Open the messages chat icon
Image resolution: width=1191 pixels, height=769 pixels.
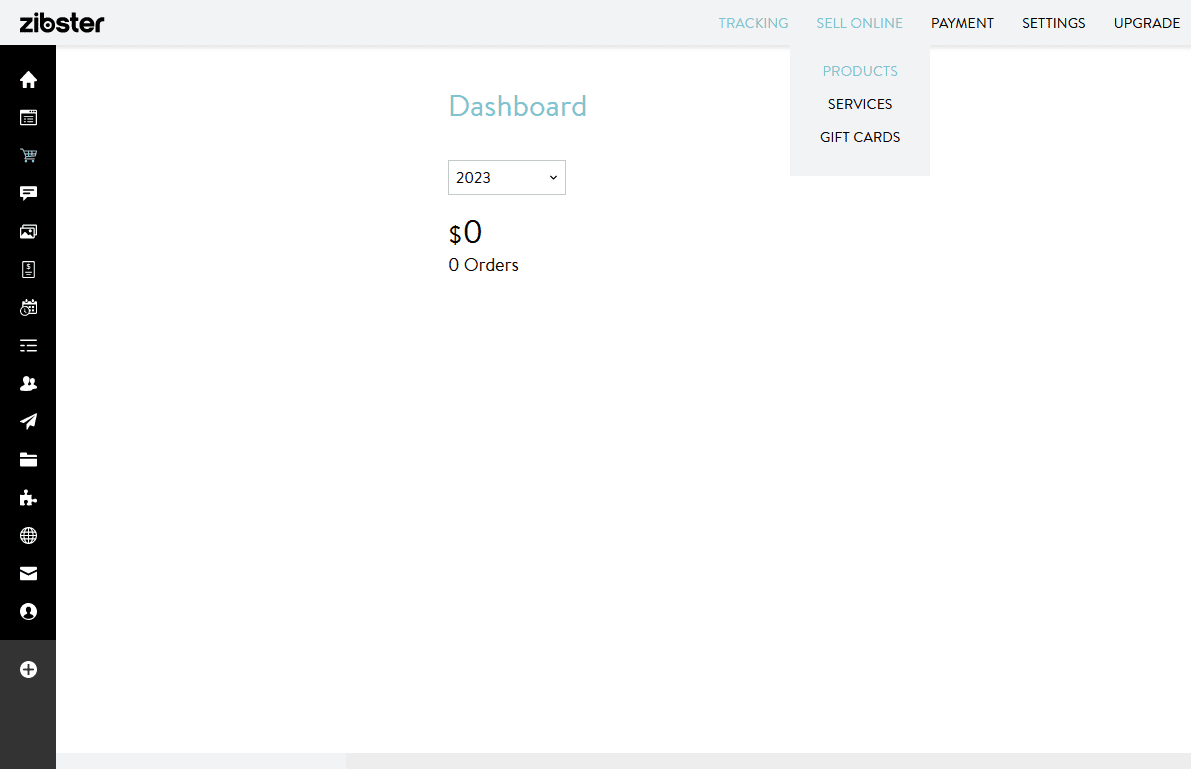[28, 193]
